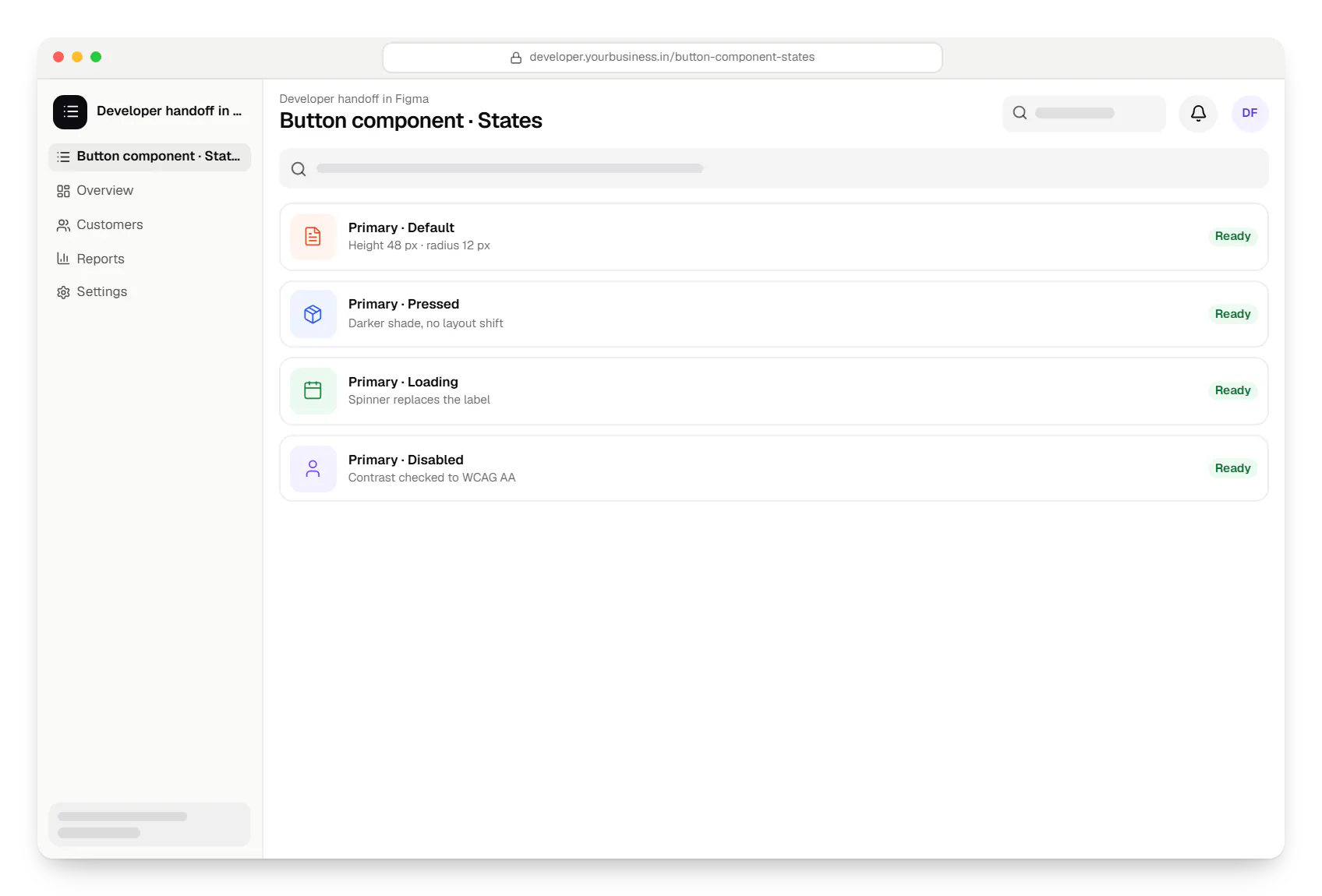Click the yellow minimize window button
1322x896 pixels.
(77, 57)
